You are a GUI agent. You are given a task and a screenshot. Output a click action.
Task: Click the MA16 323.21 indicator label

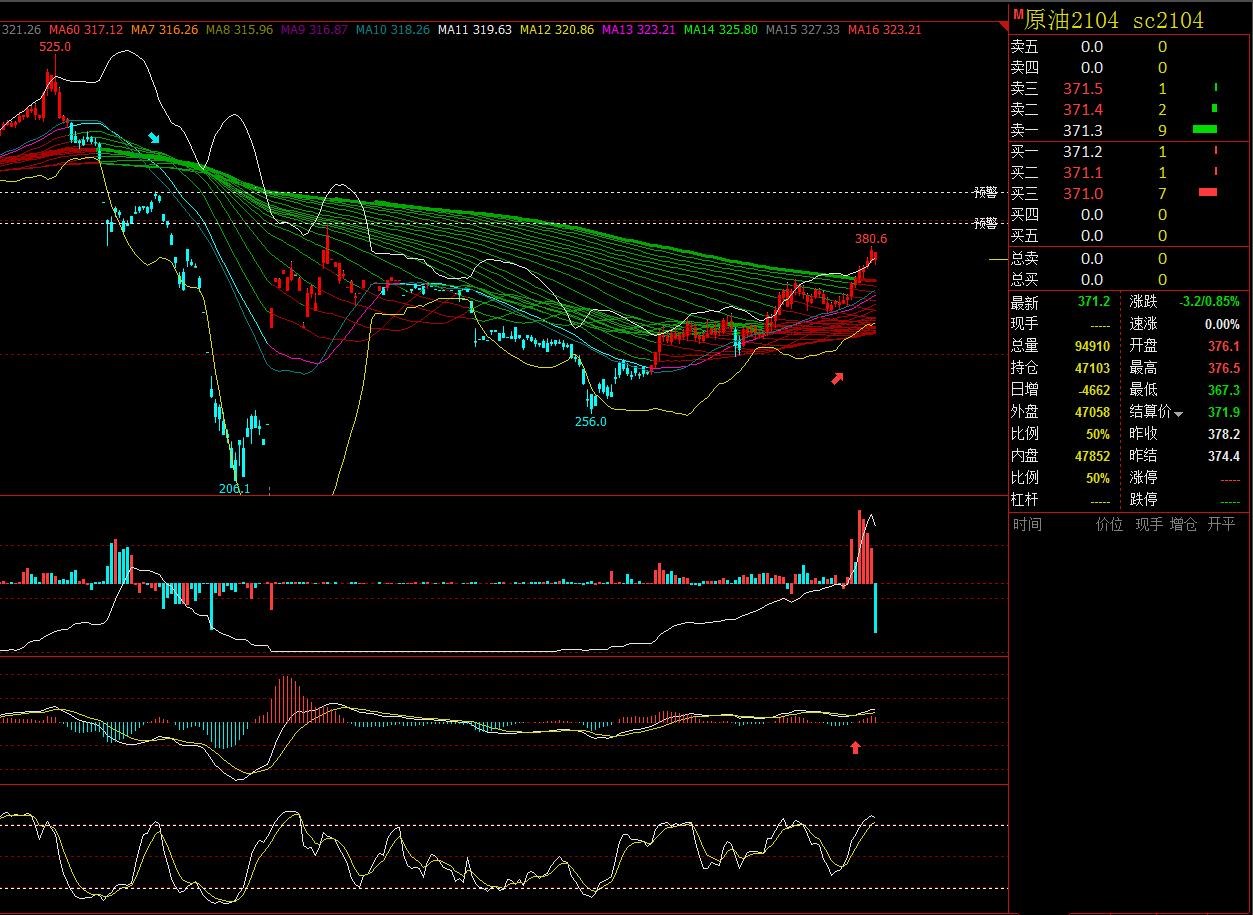(x=885, y=30)
